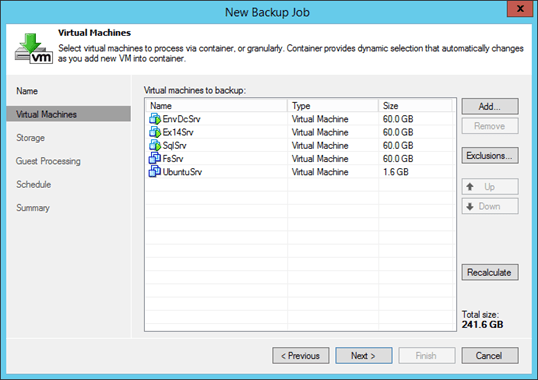Click the EnvDcSrv virtual machine icon
The height and width of the screenshot is (380, 538).
155,119
